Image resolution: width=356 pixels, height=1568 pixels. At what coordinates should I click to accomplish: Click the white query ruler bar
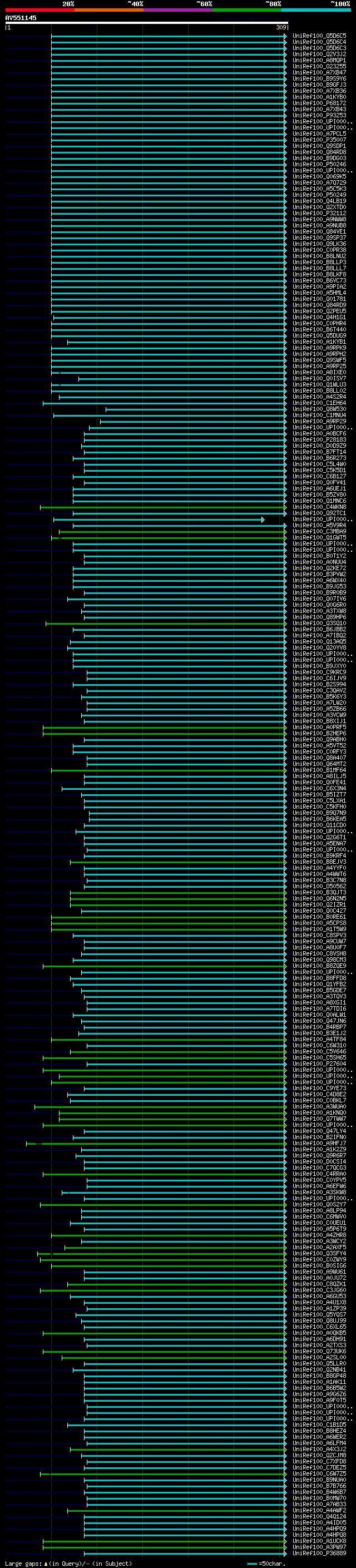146,22
